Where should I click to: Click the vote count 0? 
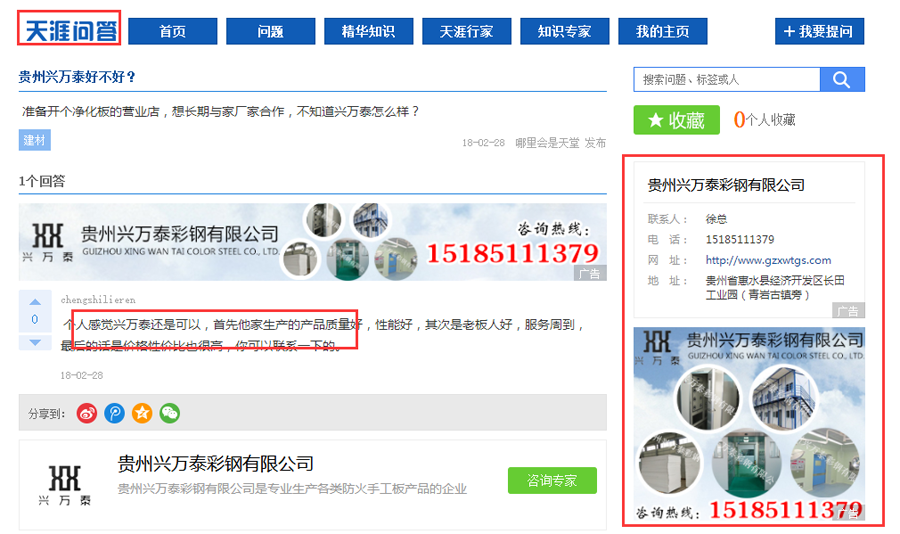pos(35,319)
